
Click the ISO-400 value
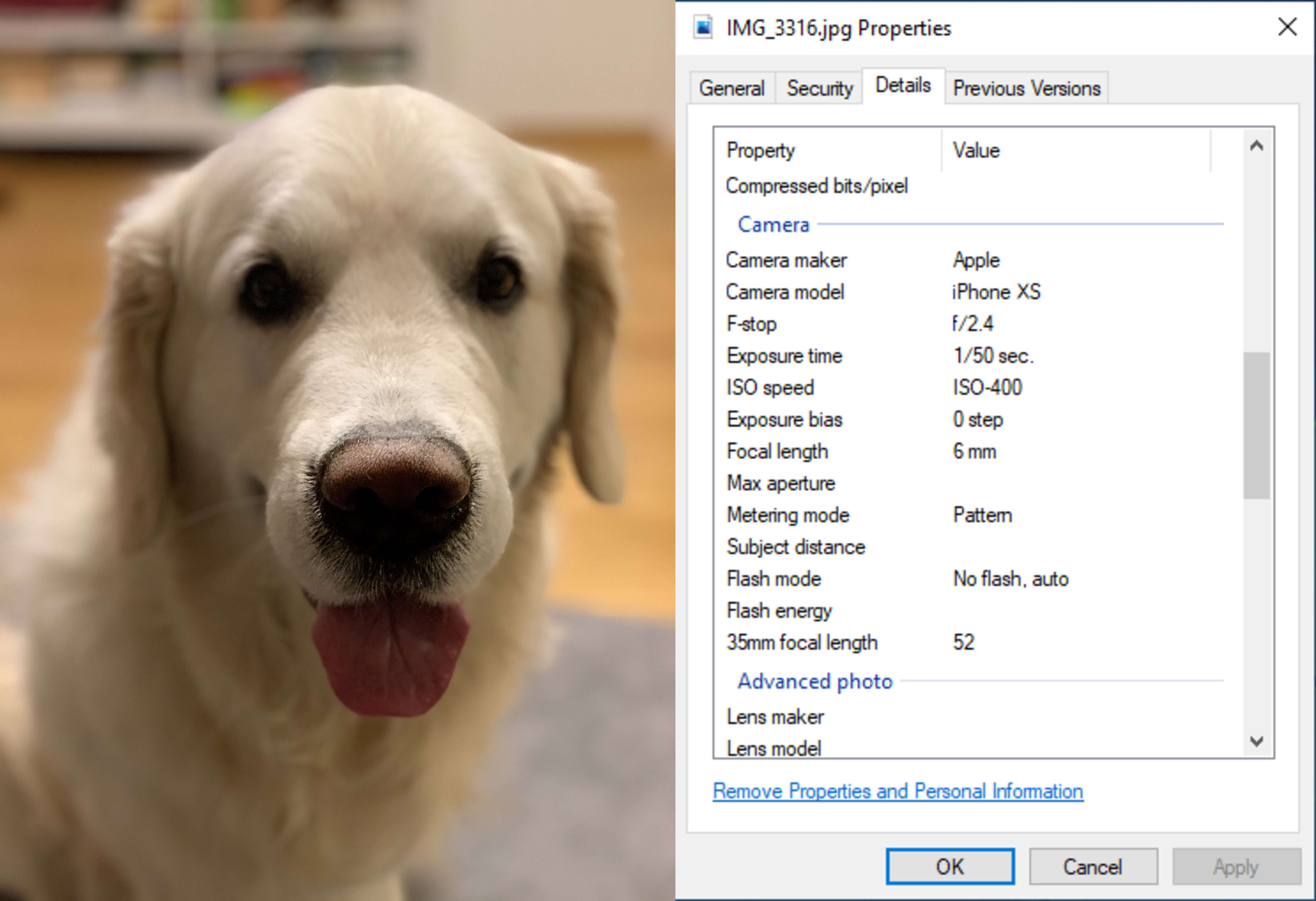click(988, 388)
